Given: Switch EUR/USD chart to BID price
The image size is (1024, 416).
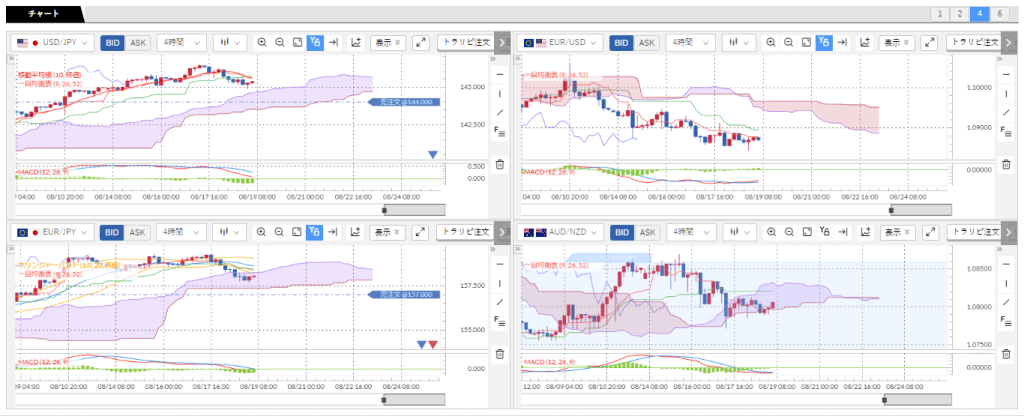Looking at the screenshot, I should [x=621, y=43].
